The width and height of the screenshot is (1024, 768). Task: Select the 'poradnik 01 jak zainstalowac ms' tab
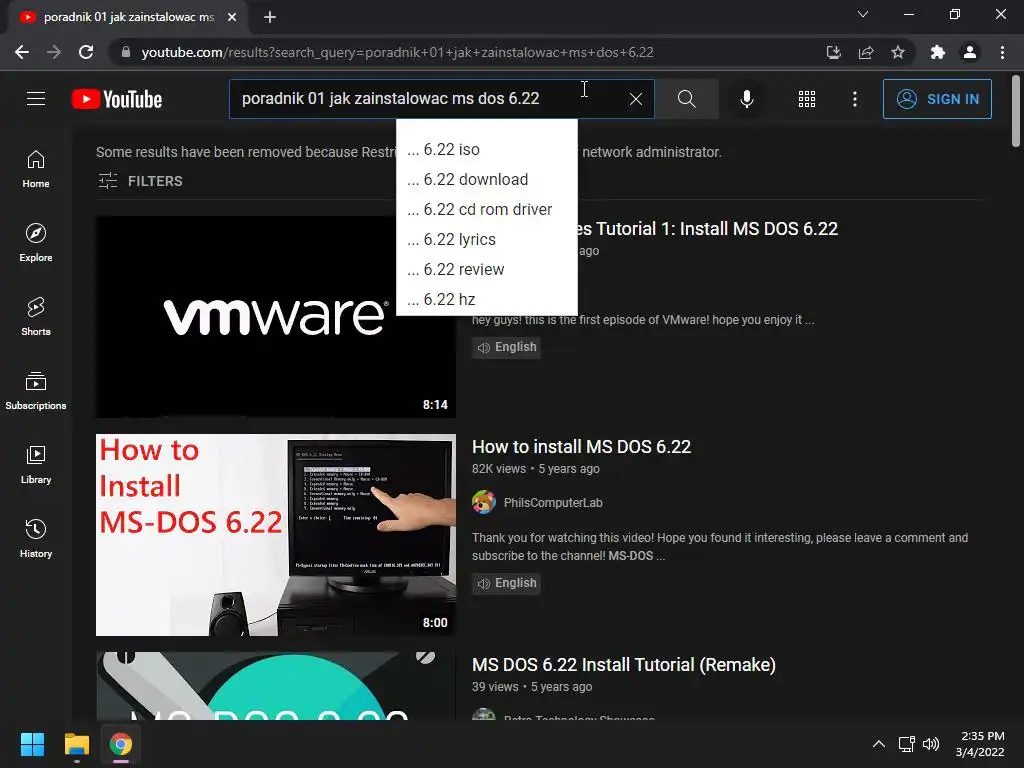[x=128, y=17]
